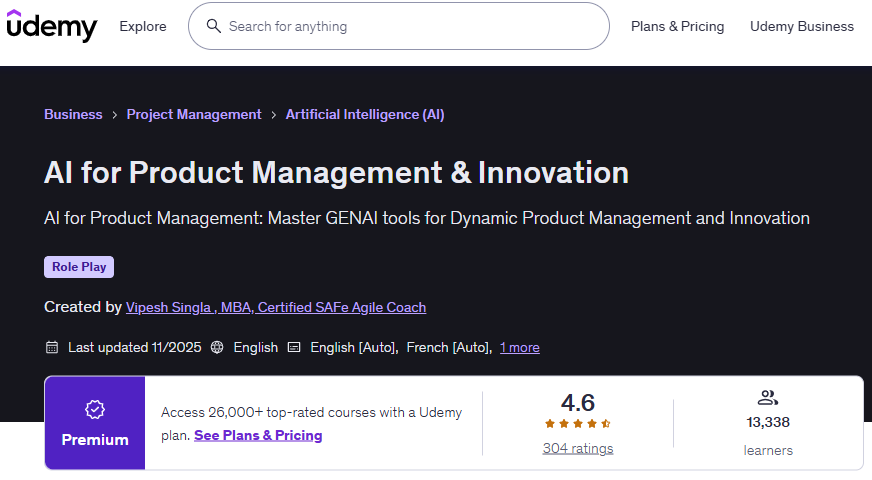
Task: Click the star rating icons
Action: click(x=578, y=424)
